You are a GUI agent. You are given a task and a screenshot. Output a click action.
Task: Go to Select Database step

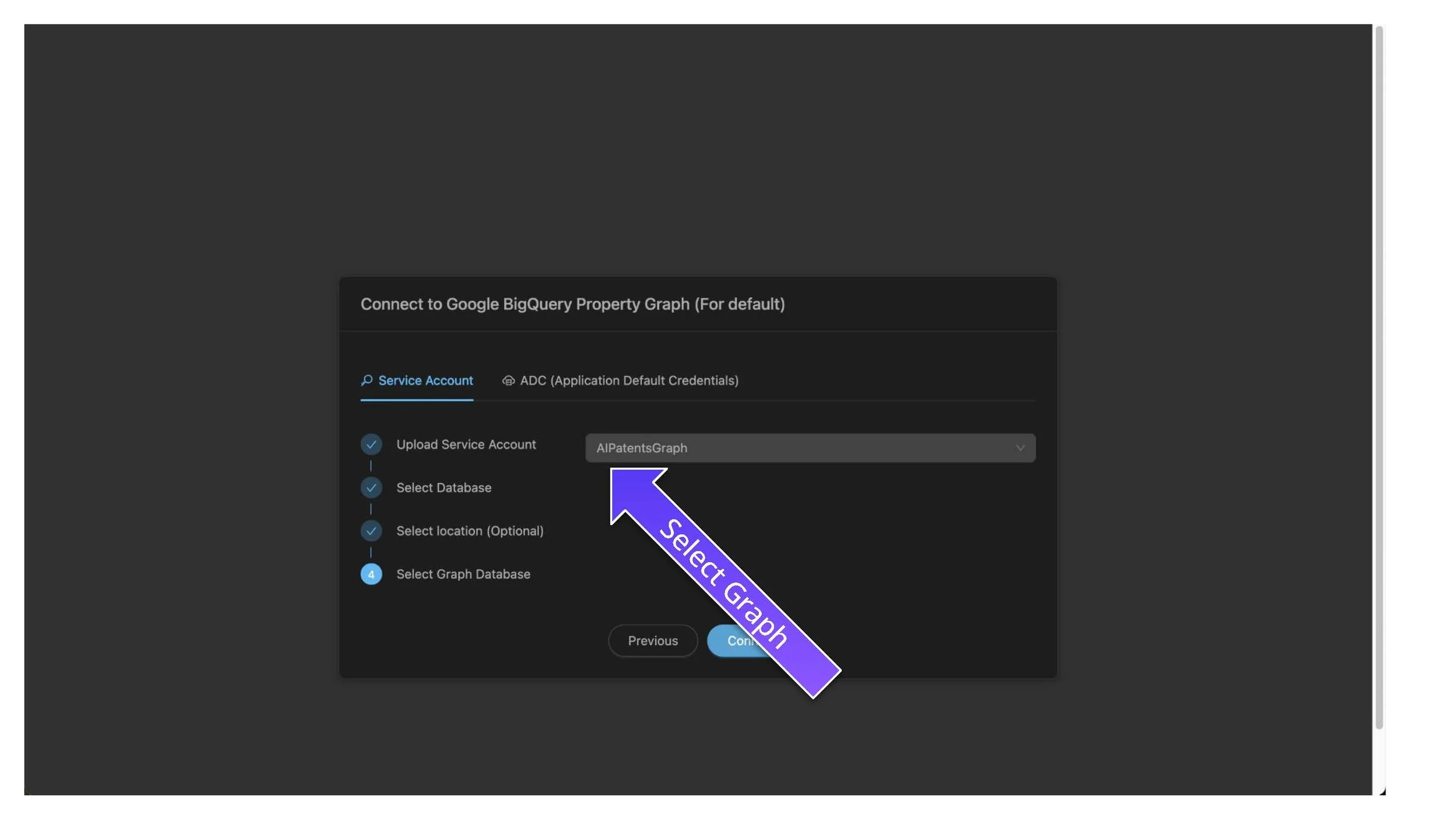pyautogui.click(x=444, y=488)
